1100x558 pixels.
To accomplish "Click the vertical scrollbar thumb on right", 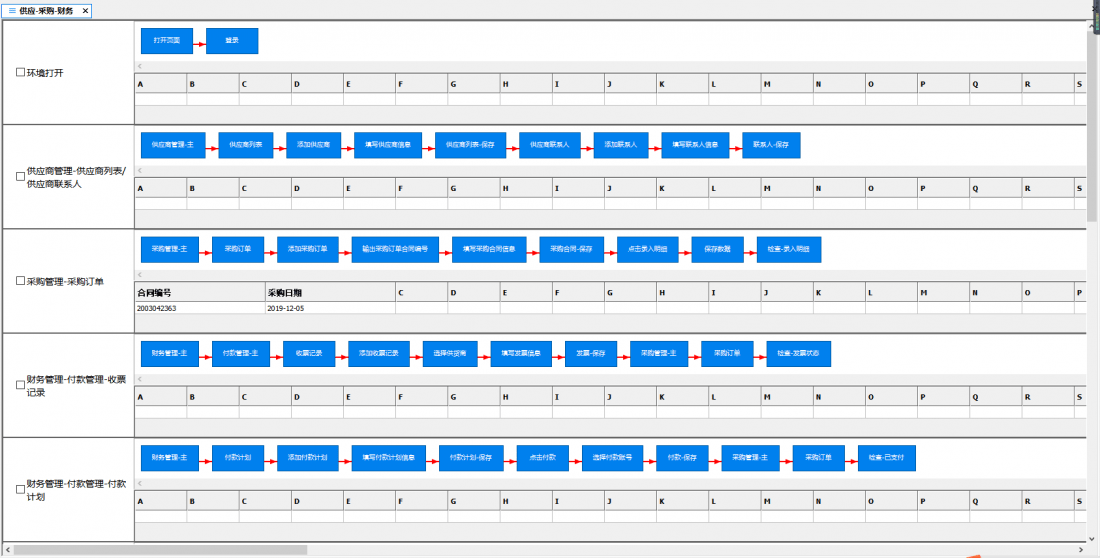I will (x=1093, y=126).
